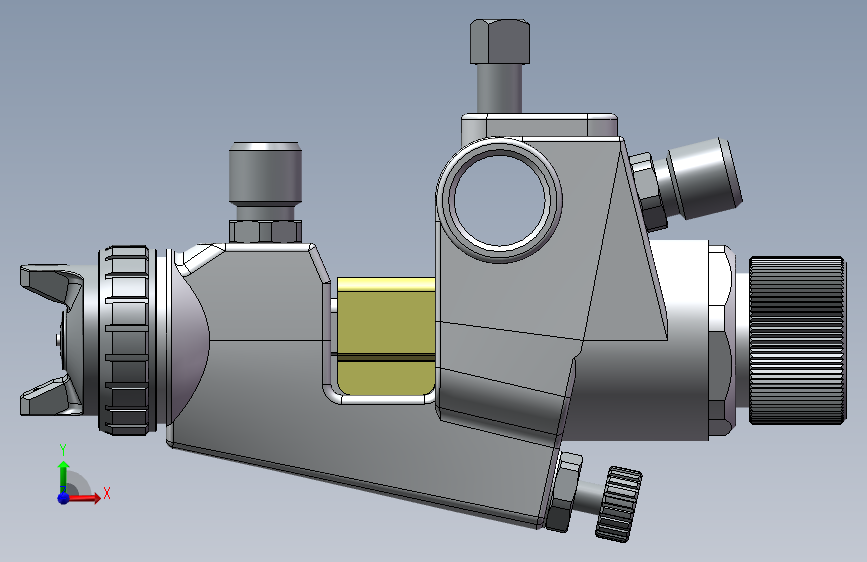Click the green Y axis arrow of the triad
This screenshot has height=562, width=867.
[x=64, y=476]
